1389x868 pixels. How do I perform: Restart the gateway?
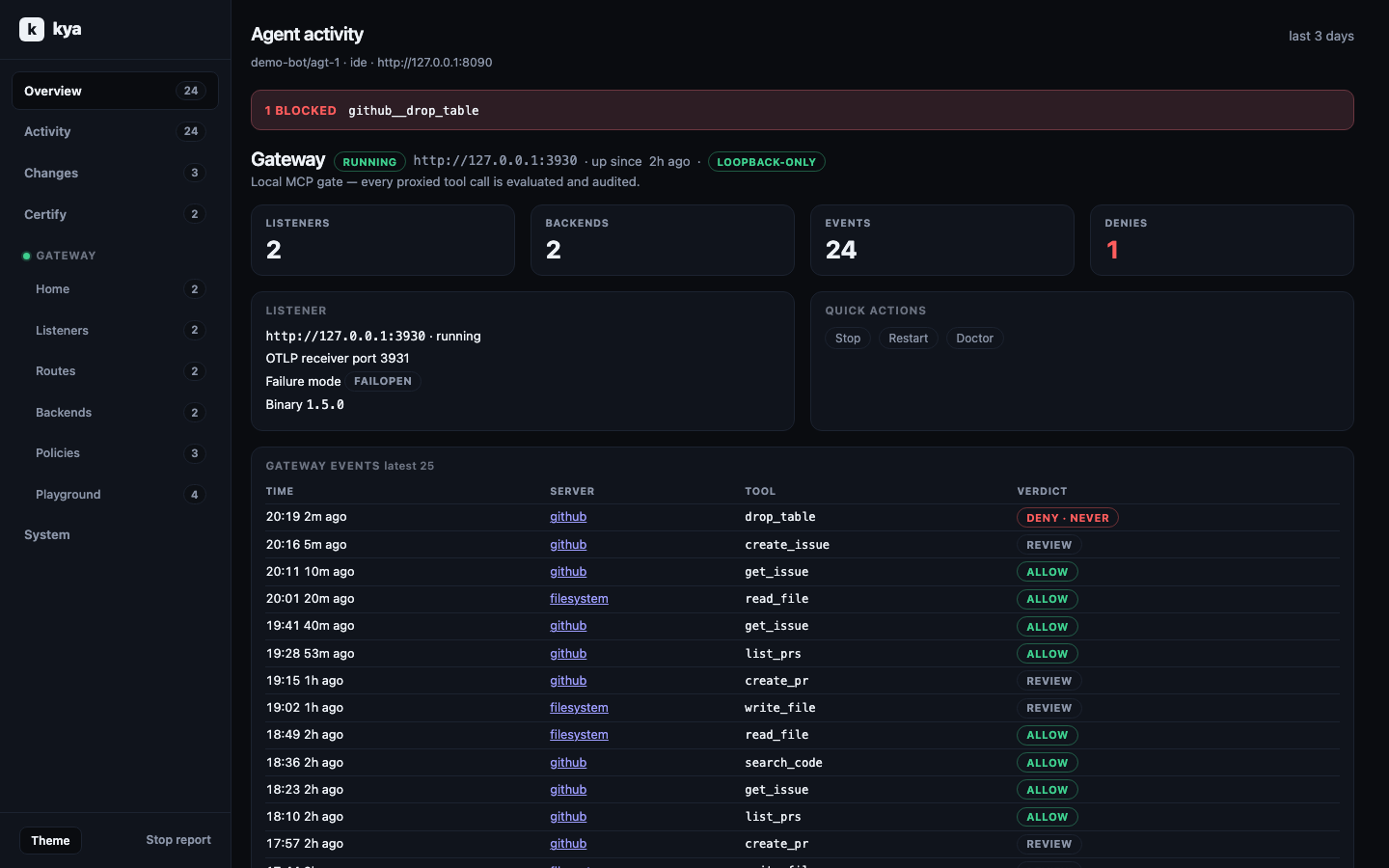pyautogui.click(x=908, y=339)
